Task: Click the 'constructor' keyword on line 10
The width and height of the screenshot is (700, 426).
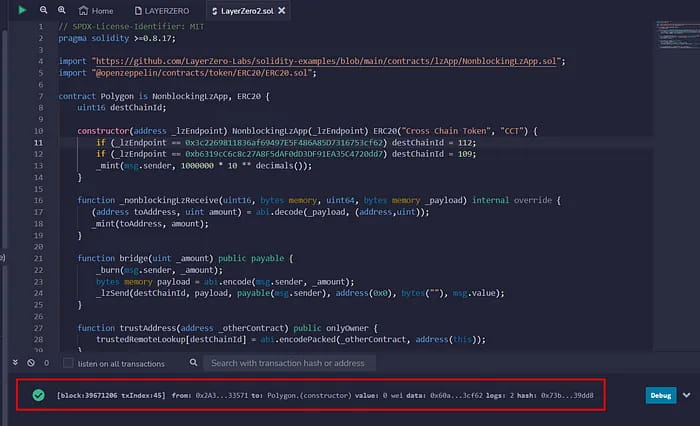Action: (x=103, y=131)
